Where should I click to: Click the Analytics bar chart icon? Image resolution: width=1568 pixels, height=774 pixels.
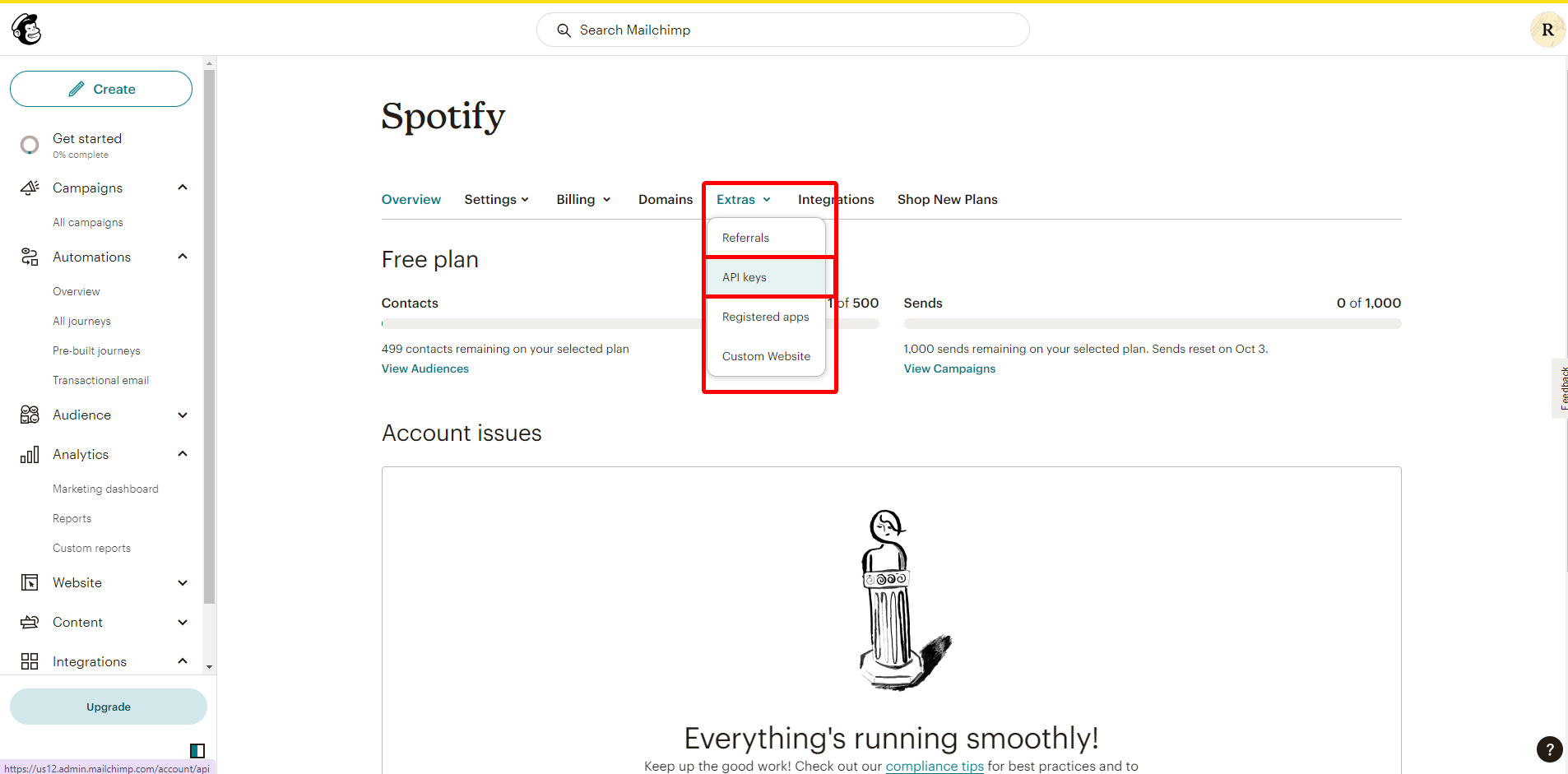coord(30,454)
